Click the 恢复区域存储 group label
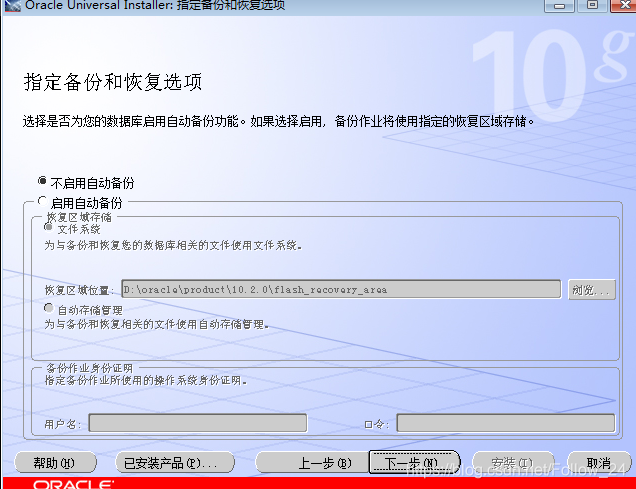The image size is (636, 489). [80, 217]
